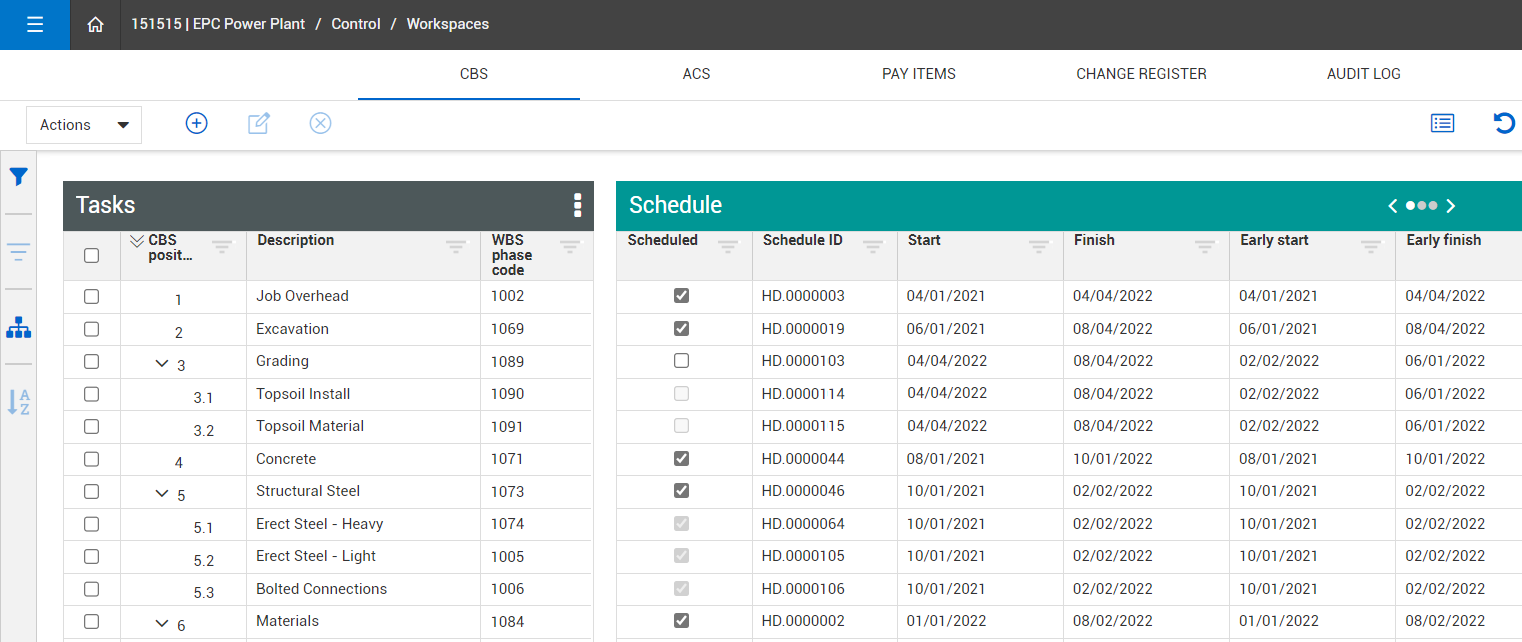Viewport: 1522px width, 642px height.
Task: Go to the home page icon
Action: 96,25
